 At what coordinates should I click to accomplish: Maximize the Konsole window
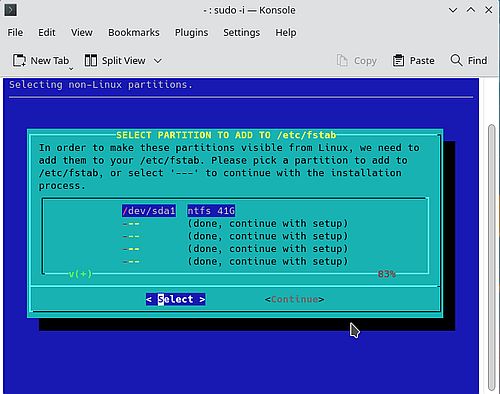471,10
